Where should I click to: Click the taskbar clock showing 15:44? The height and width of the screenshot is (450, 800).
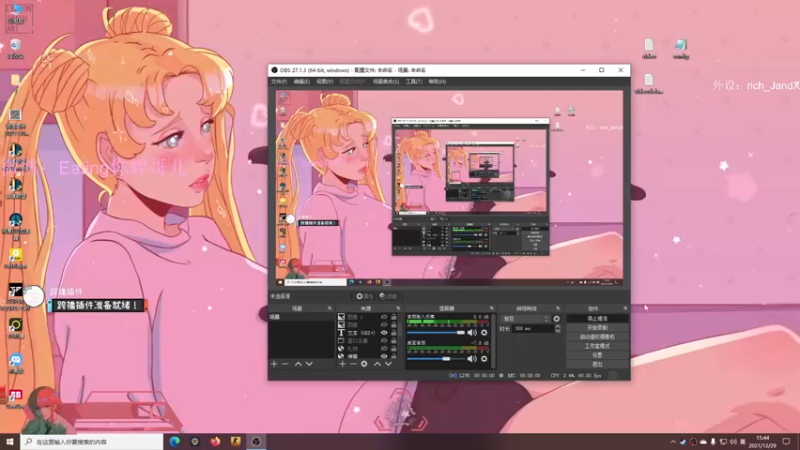coord(763,441)
